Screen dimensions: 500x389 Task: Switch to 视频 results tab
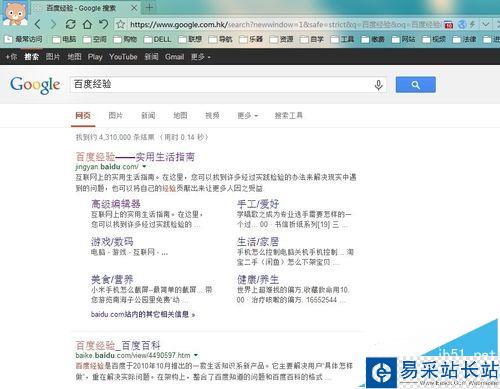[x=212, y=116]
